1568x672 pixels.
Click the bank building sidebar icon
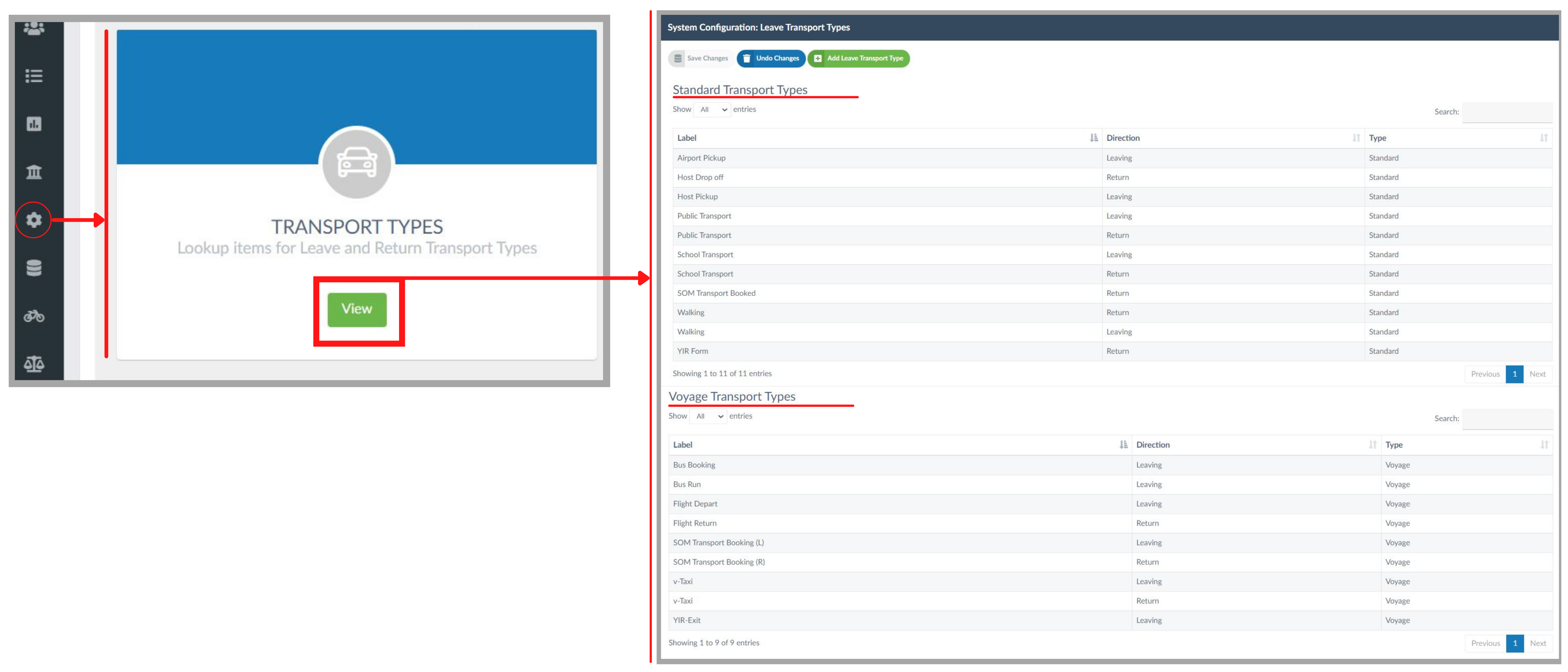click(34, 172)
